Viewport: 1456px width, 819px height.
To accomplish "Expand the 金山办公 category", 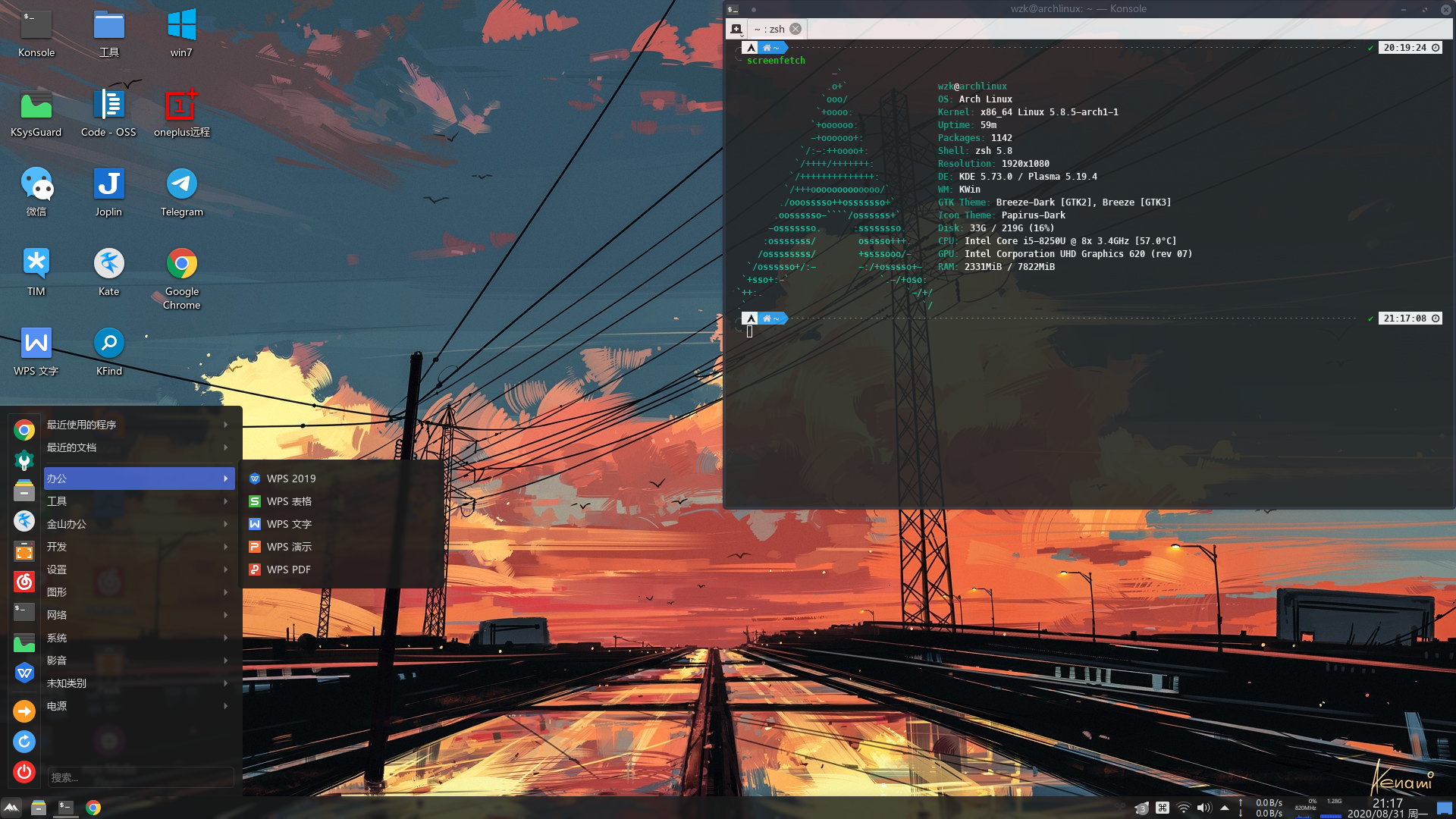I will [x=139, y=524].
